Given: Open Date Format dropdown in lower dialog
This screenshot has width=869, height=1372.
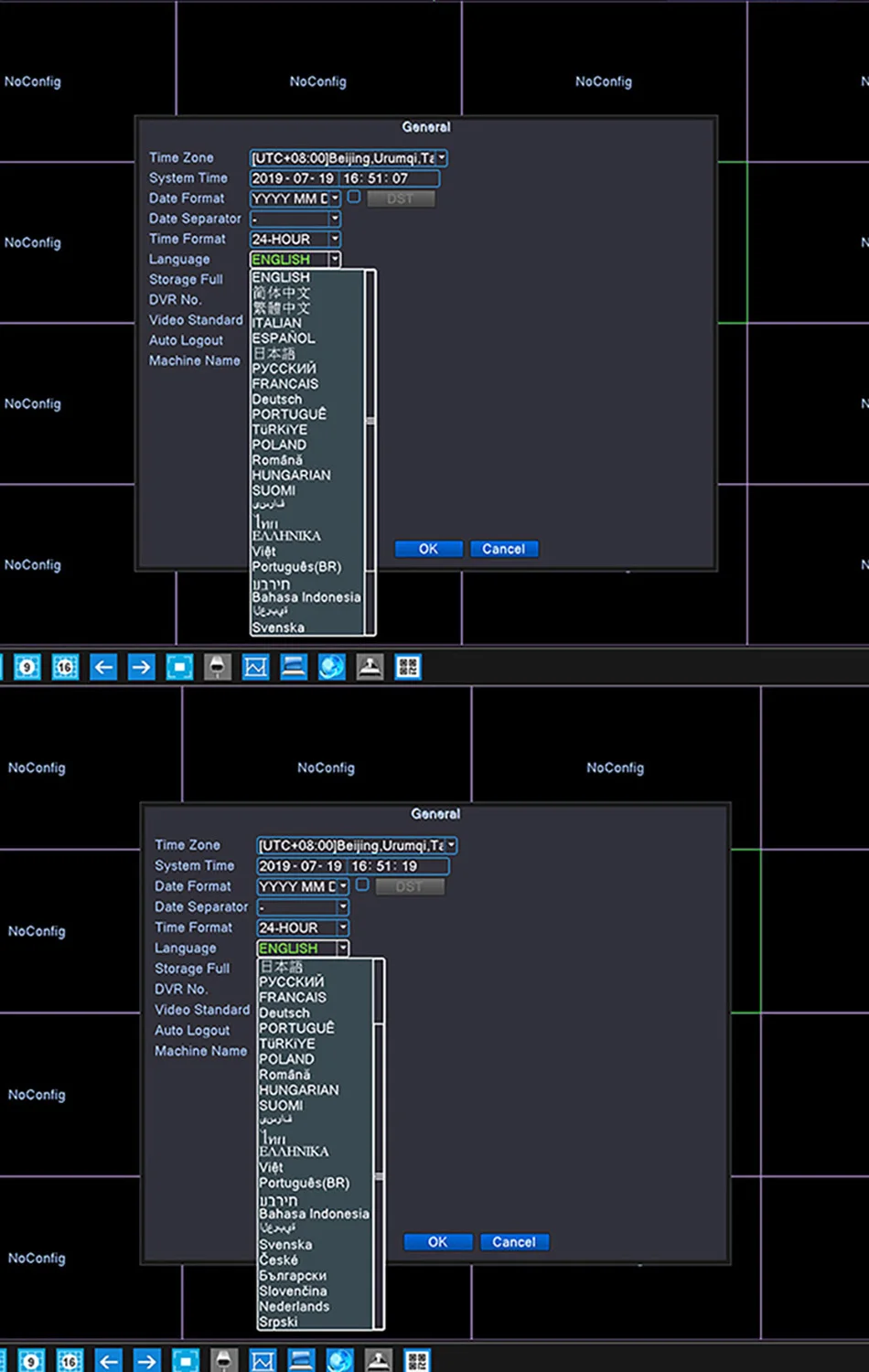Looking at the screenshot, I should [343, 886].
